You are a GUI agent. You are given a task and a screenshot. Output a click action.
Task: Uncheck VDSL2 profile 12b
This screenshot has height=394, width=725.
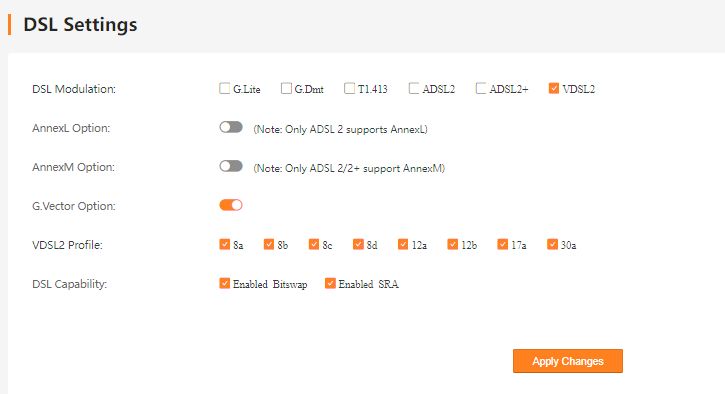click(452, 244)
